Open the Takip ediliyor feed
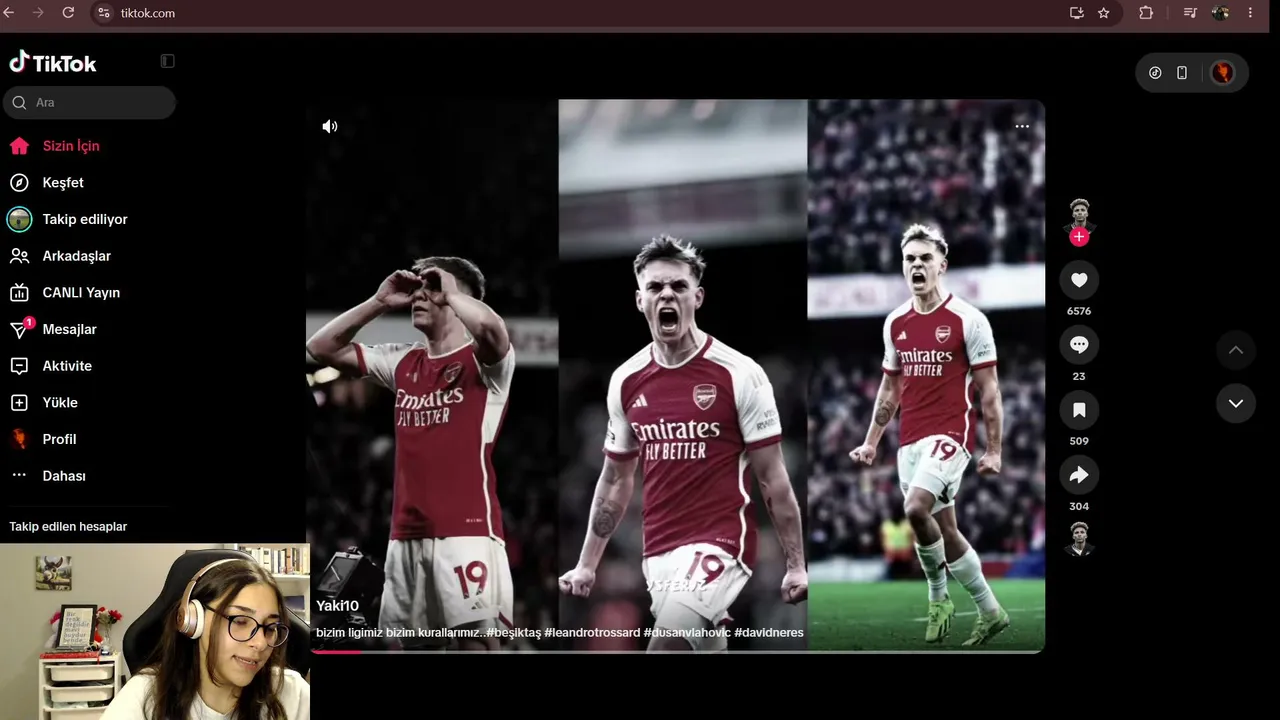This screenshot has width=1280, height=720. [87, 219]
